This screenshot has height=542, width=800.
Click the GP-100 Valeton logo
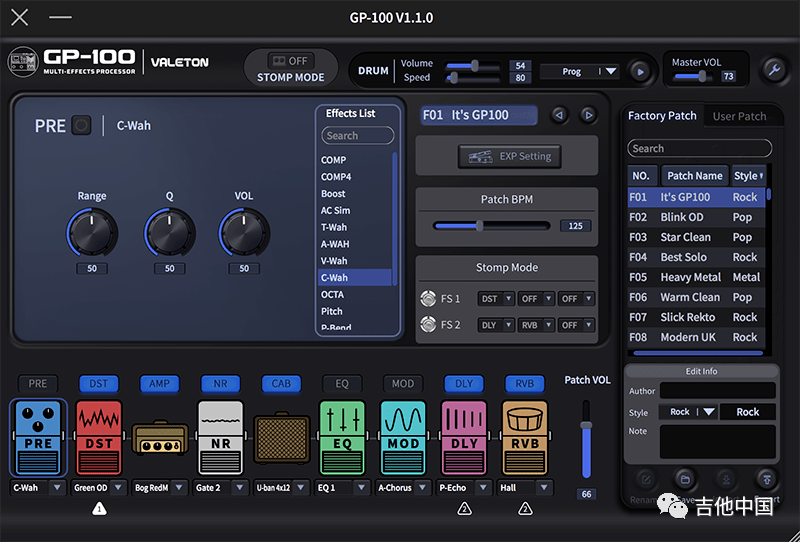point(108,62)
